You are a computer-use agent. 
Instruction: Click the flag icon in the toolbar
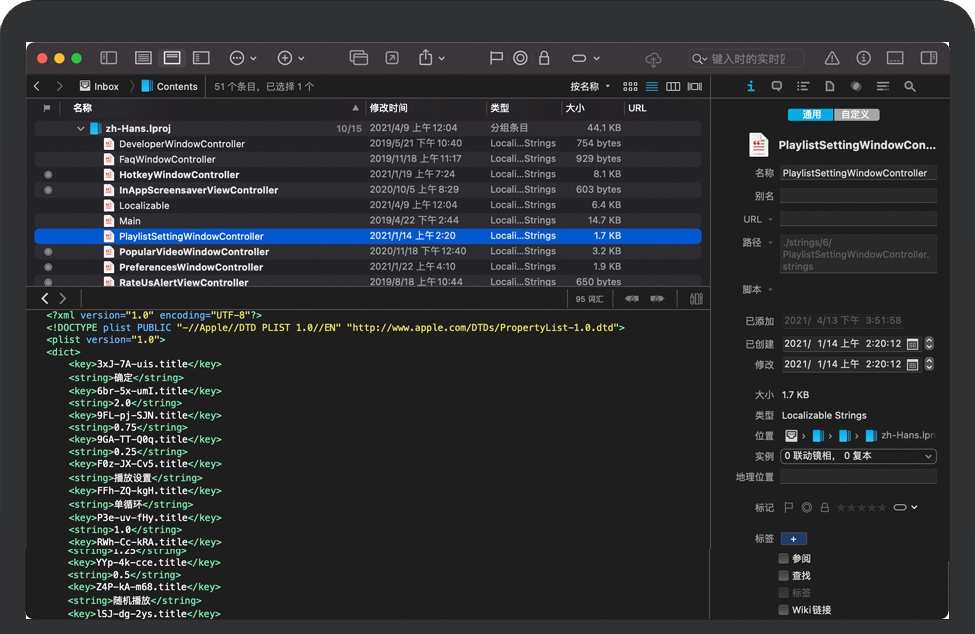pyautogui.click(x=496, y=59)
